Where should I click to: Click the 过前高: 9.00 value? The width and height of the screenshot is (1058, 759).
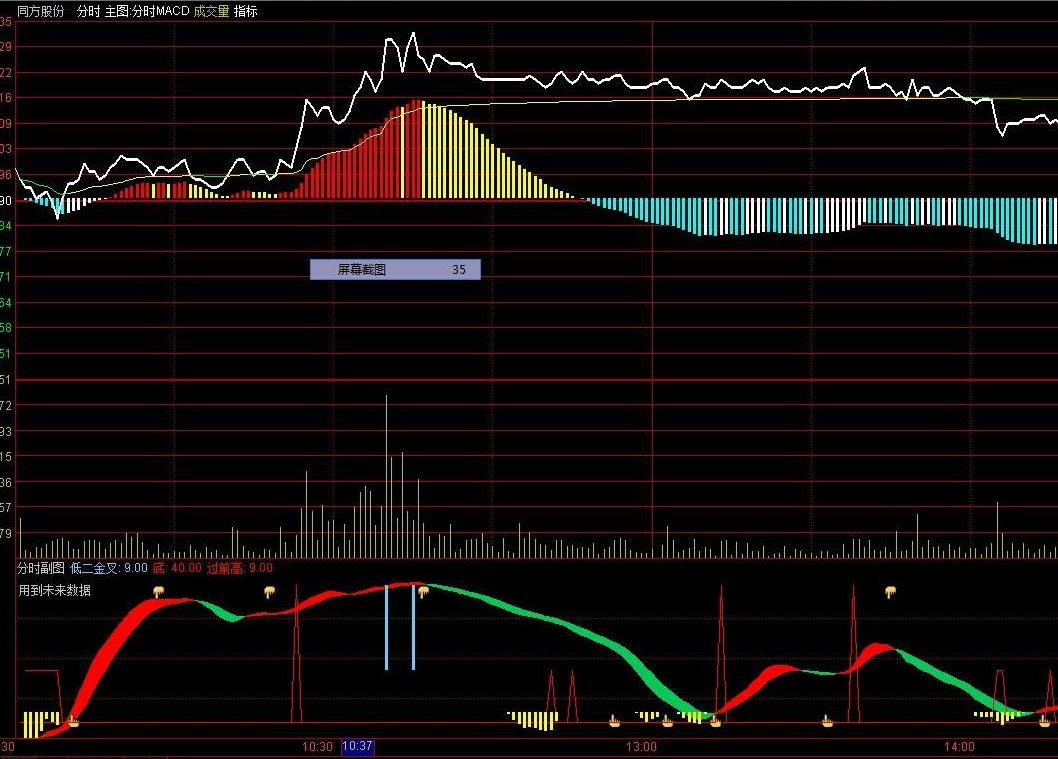tap(240, 568)
